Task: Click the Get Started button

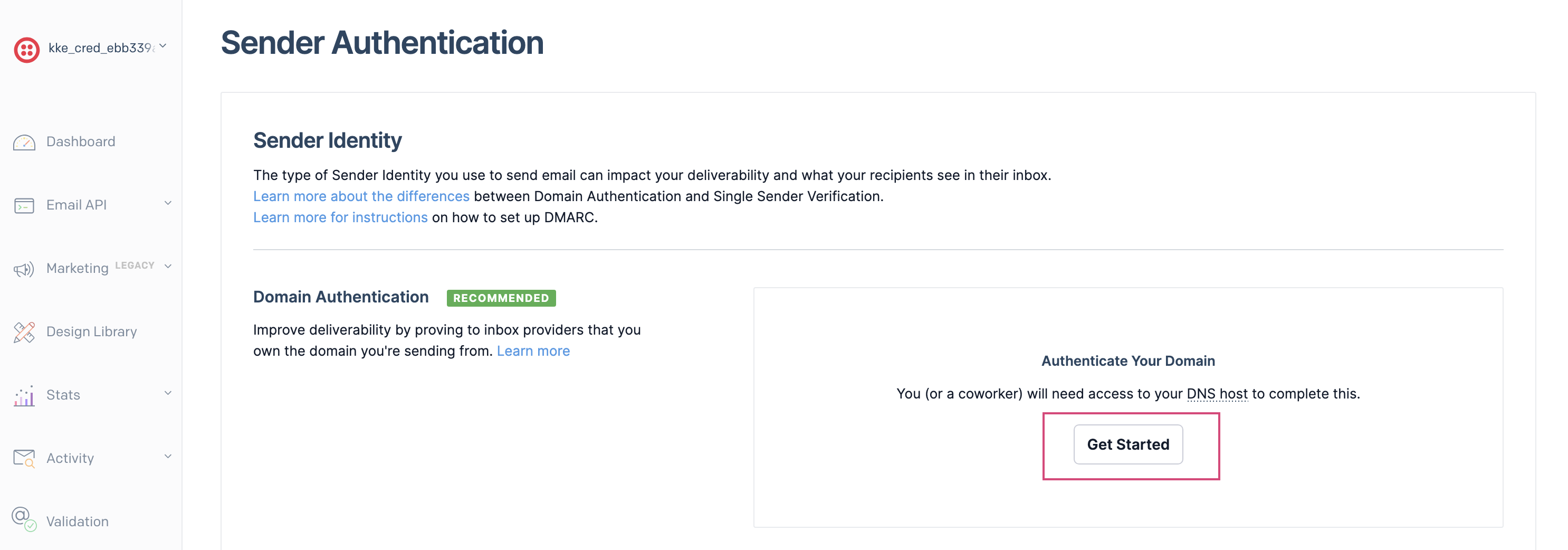Action: point(1128,444)
